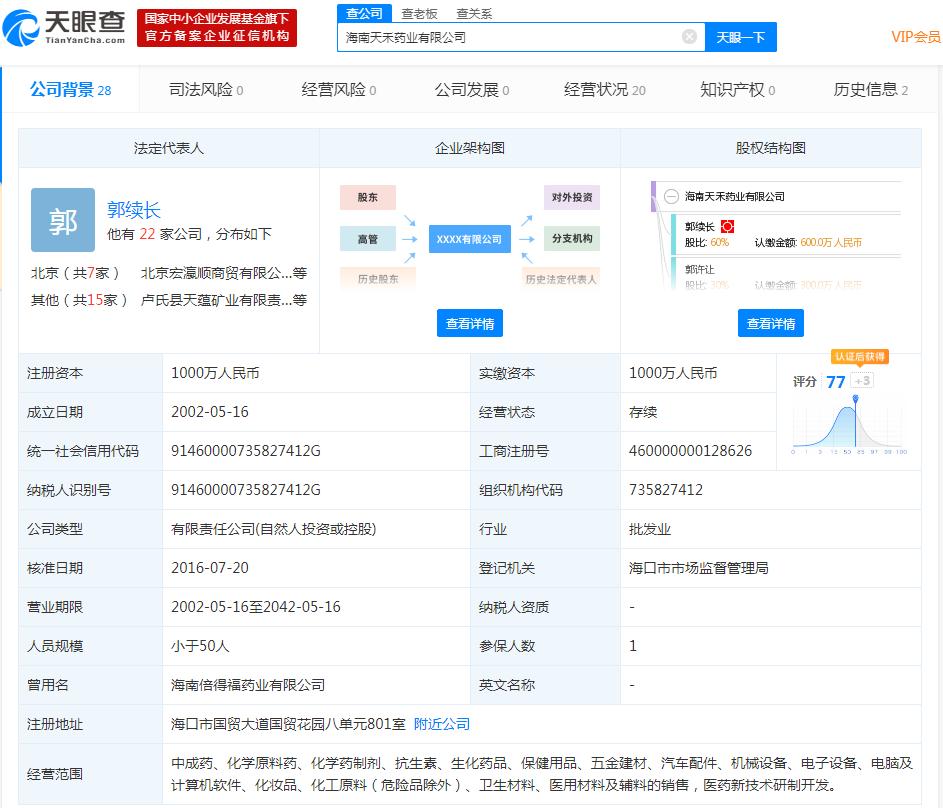Screen dimensions: 943x808
Task: Click operating status value 存续
Action: coord(643,412)
